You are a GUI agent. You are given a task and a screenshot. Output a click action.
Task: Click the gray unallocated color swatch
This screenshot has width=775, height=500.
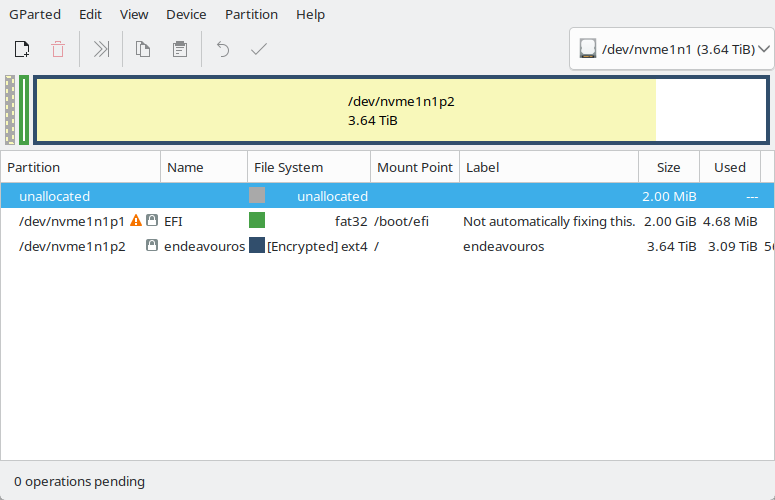(257, 195)
